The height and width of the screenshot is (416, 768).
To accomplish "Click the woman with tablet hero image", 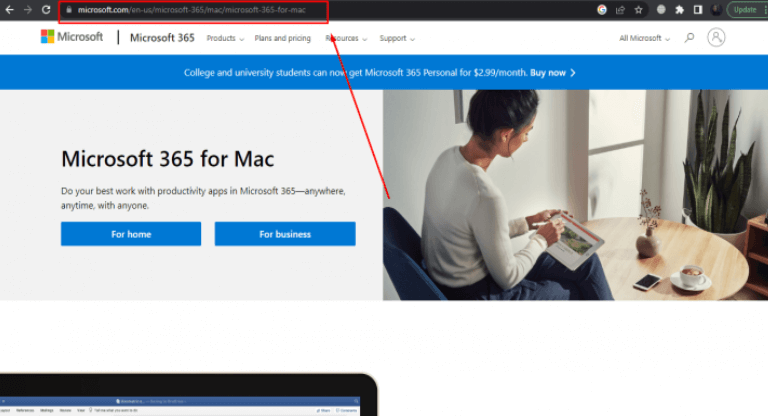I will coord(575,195).
